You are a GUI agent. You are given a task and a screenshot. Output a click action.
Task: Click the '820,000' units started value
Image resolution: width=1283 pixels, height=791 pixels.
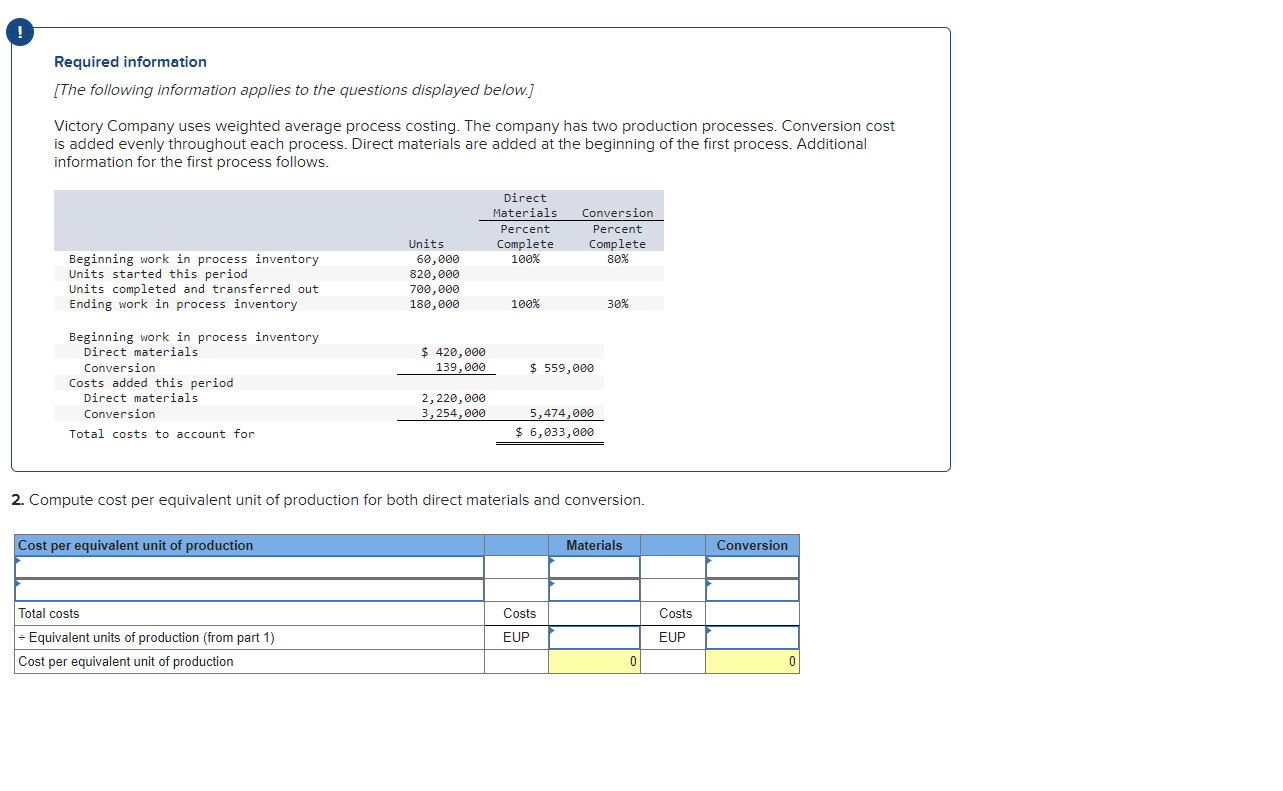[x=435, y=274]
